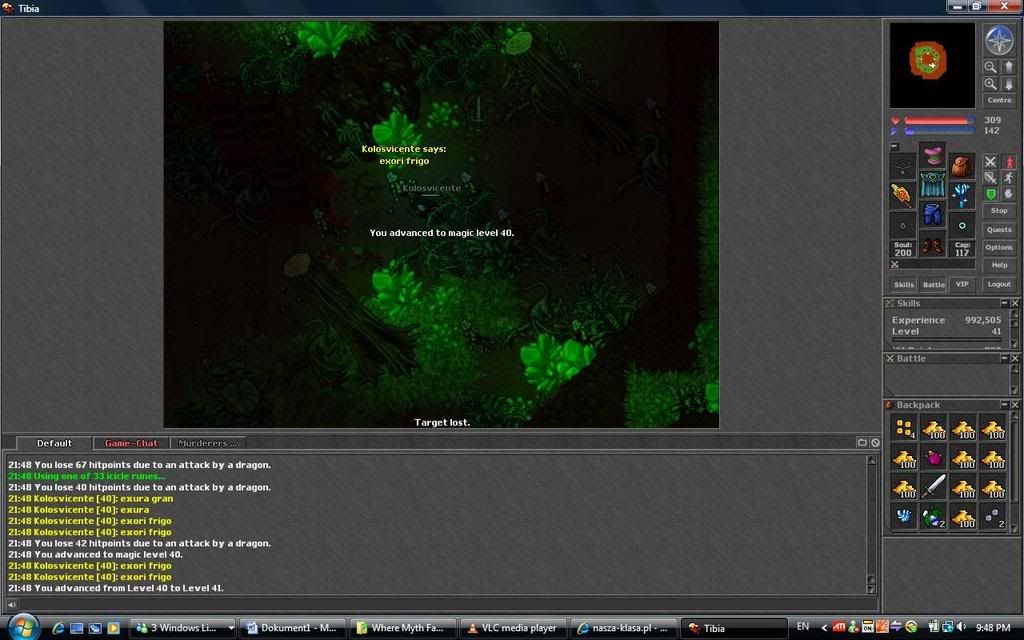Select offensive fight mode with crossed swords
This screenshot has width=1024, height=640.
point(991,161)
